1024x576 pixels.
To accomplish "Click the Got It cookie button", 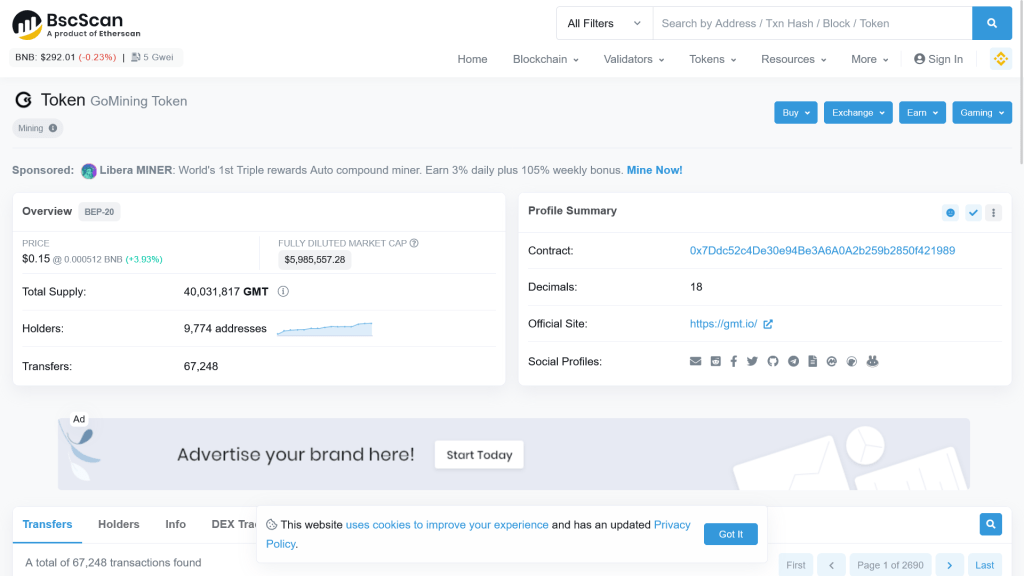I will [x=731, y=534].
